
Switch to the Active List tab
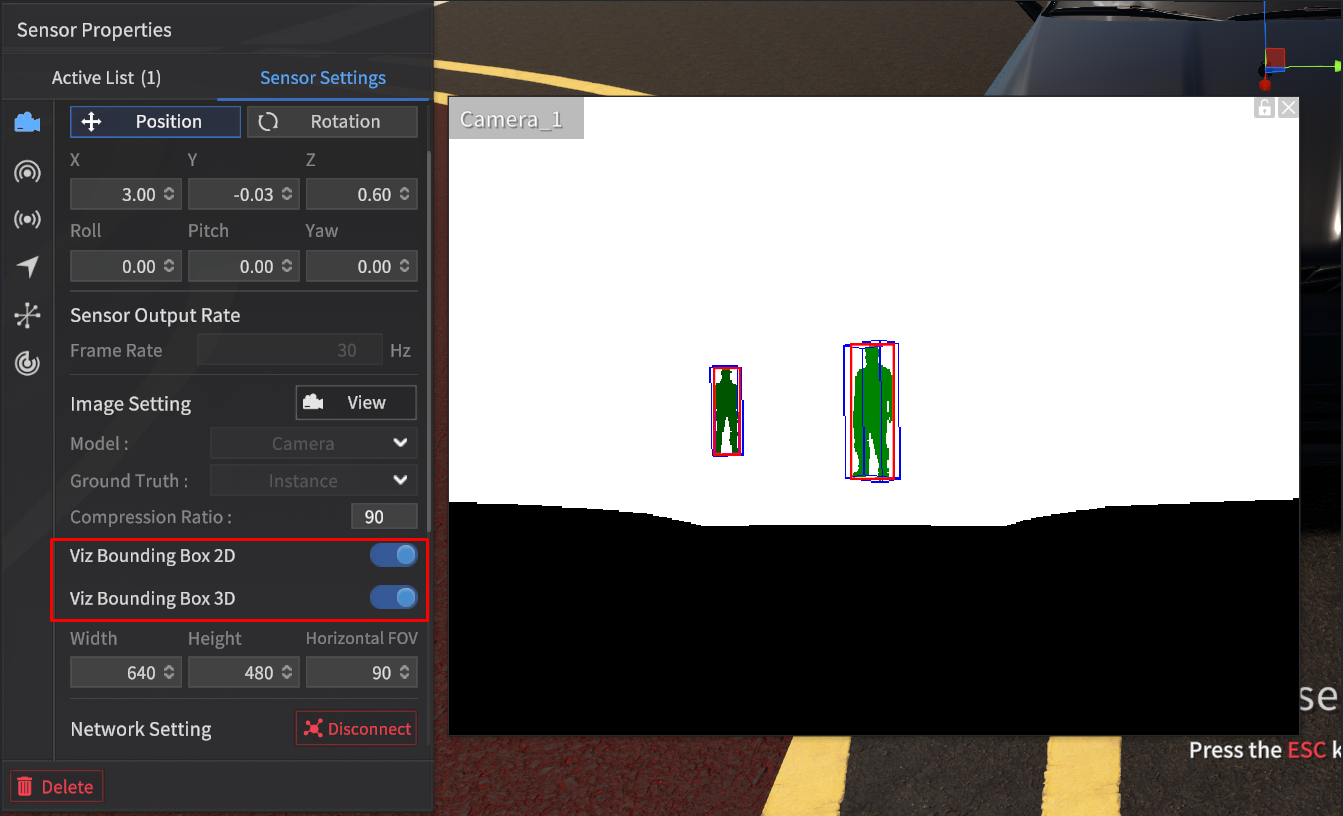click(106, 77)
